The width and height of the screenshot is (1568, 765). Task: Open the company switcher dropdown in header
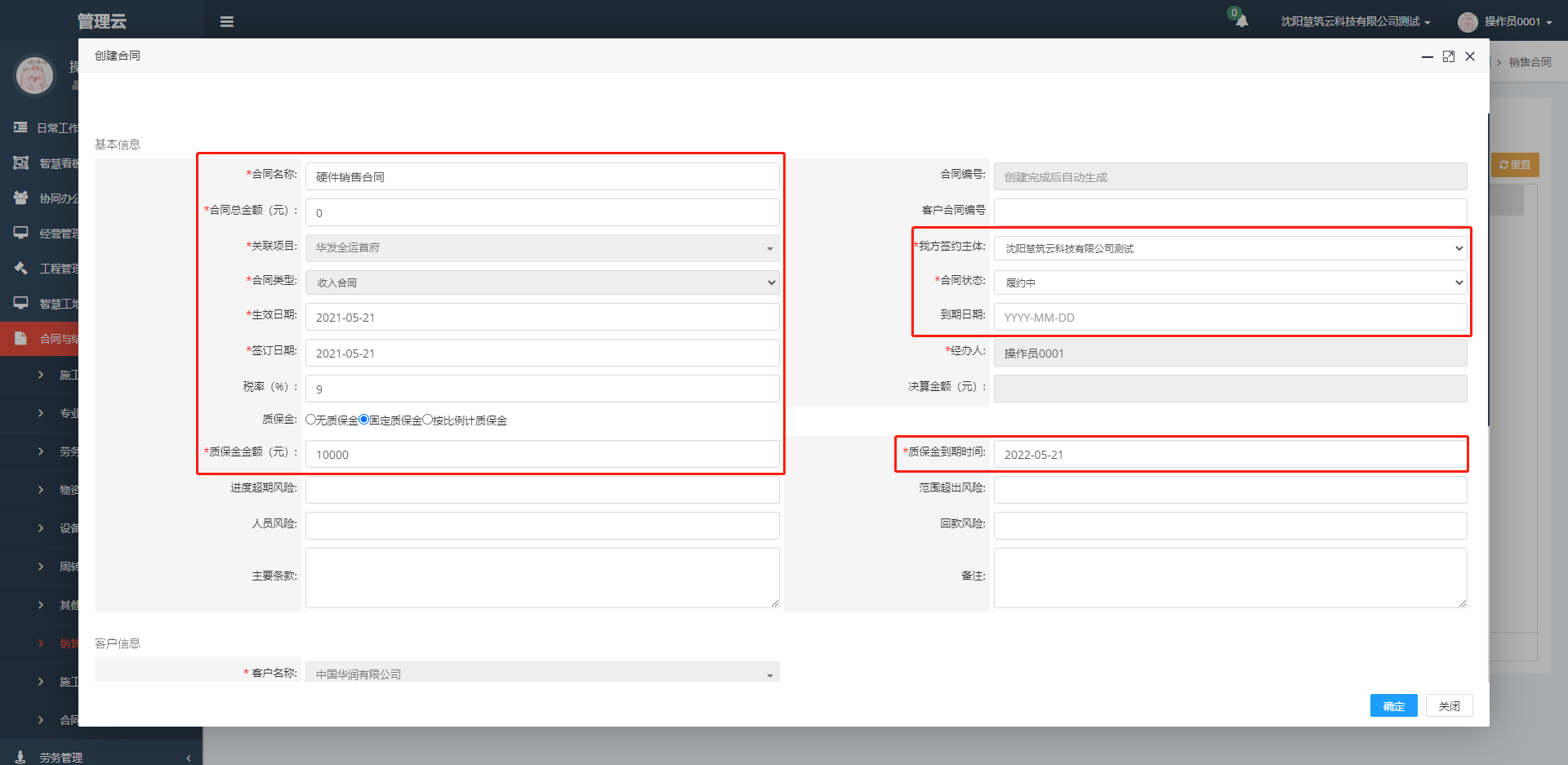pos(1356,22)
